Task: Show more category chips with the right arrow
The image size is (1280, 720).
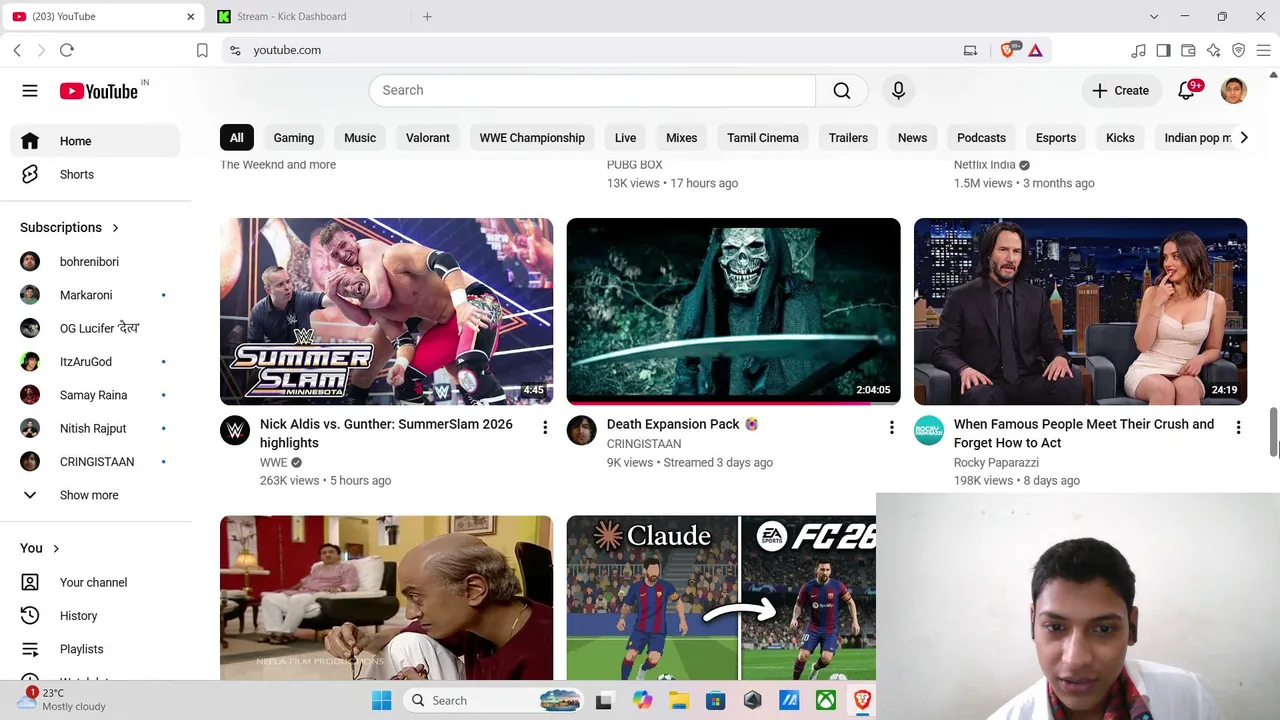Action: coord(1244,138)
